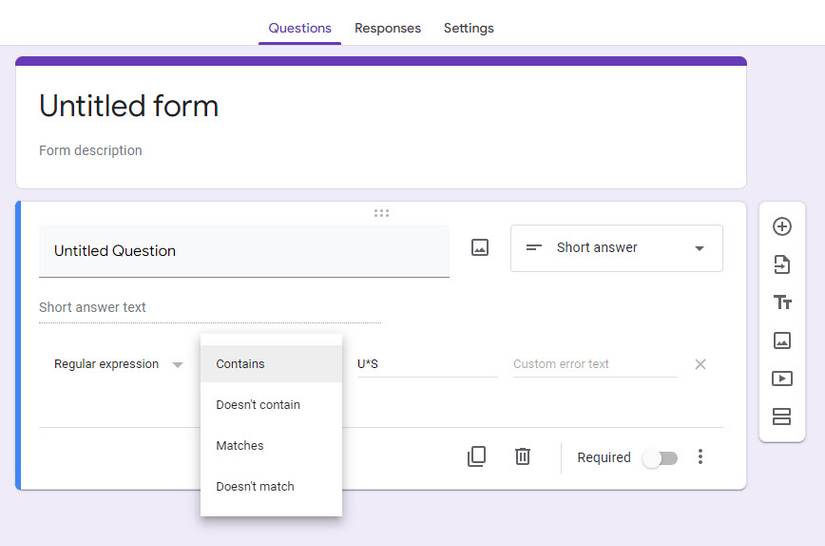The image size is (825, 546).
Task: Add a title and description block
Action: (x=782, y=303)
